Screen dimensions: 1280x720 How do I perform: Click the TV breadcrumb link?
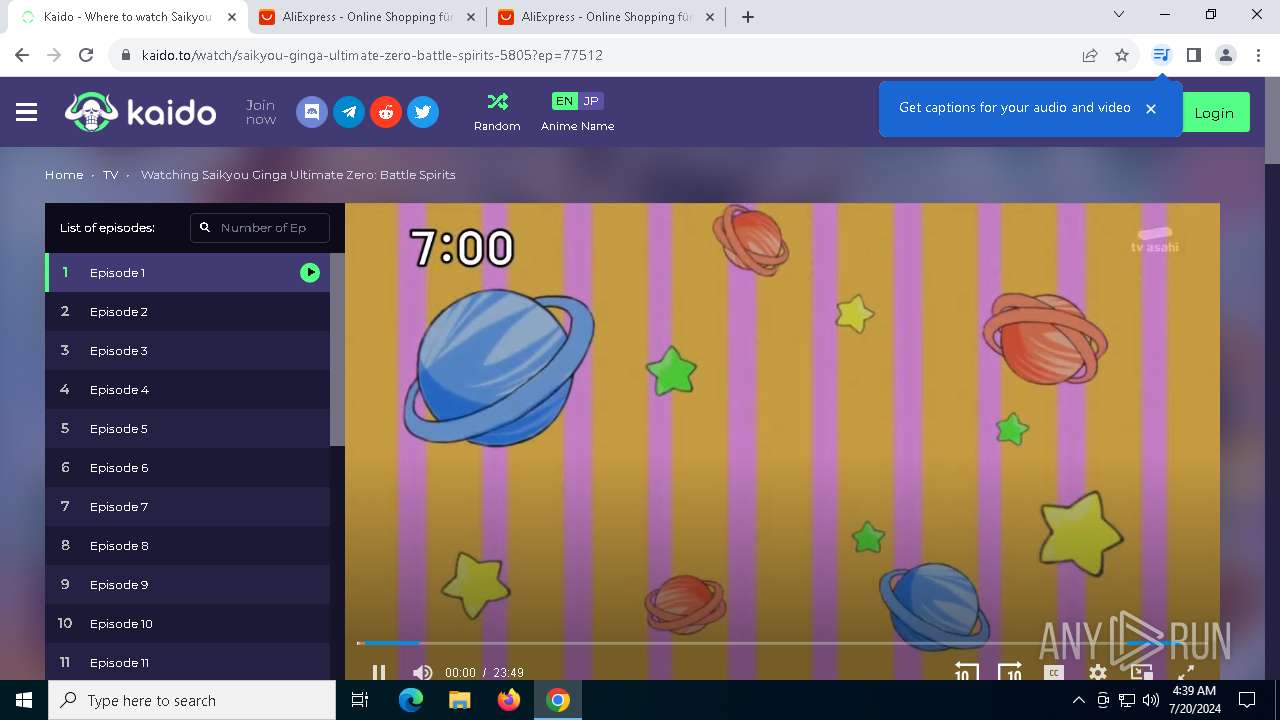pos(110,175)
